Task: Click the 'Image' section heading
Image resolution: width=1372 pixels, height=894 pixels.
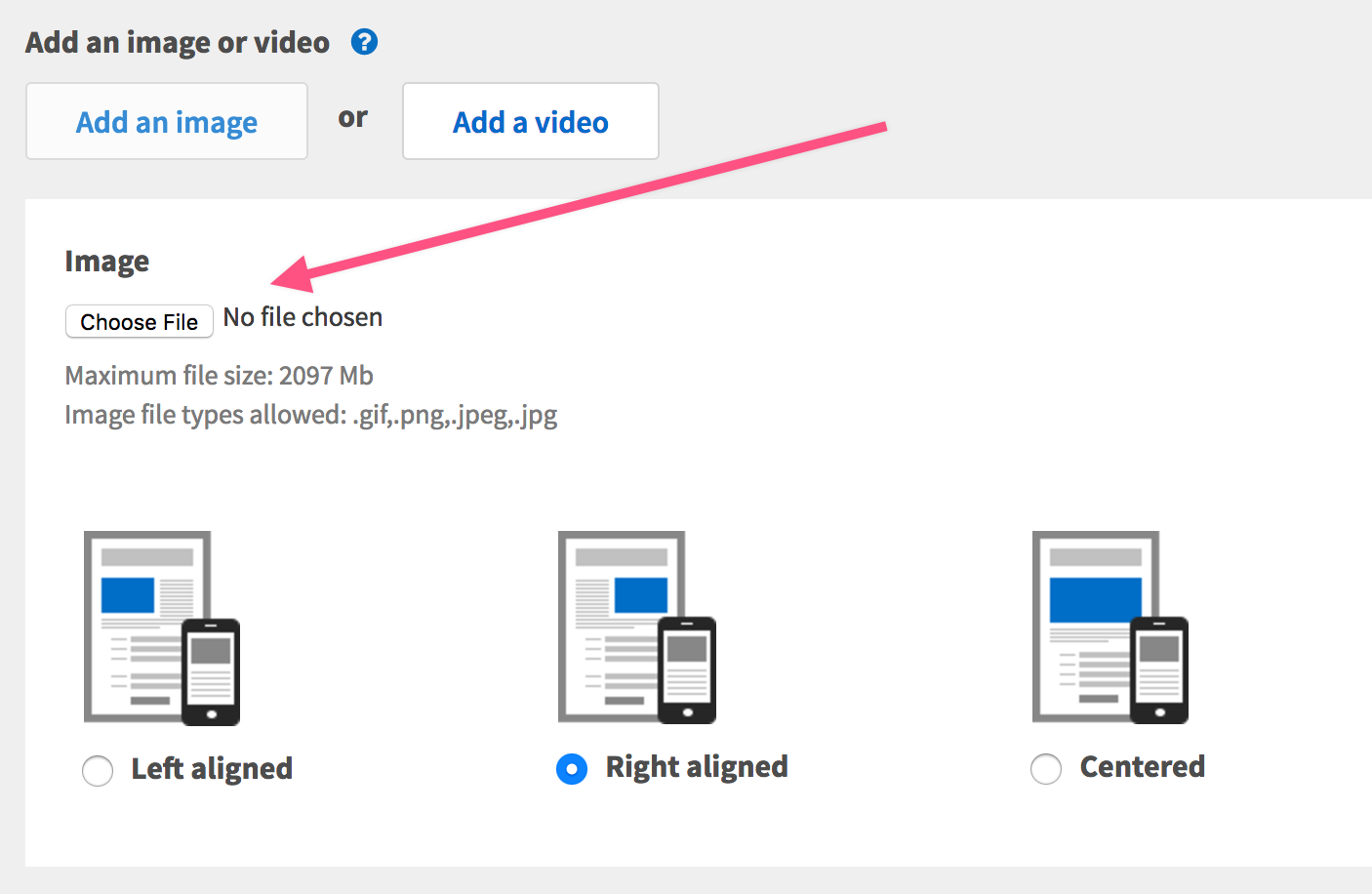Action: pyautogui.click(x=107, y=262)
